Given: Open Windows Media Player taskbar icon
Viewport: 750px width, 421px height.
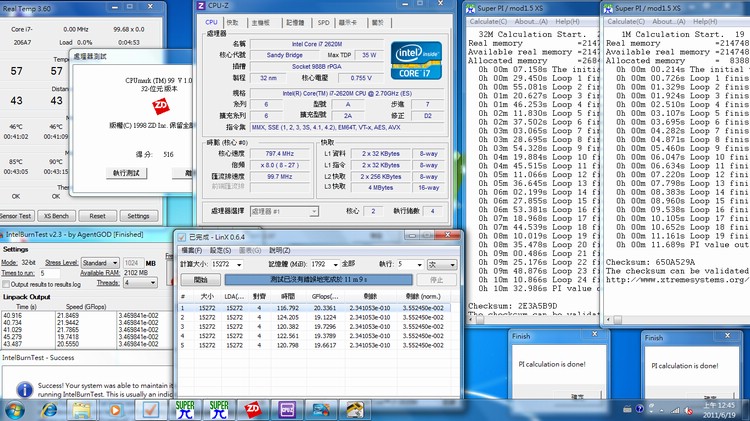Looking at the screenshot, I should coord(115,410).
